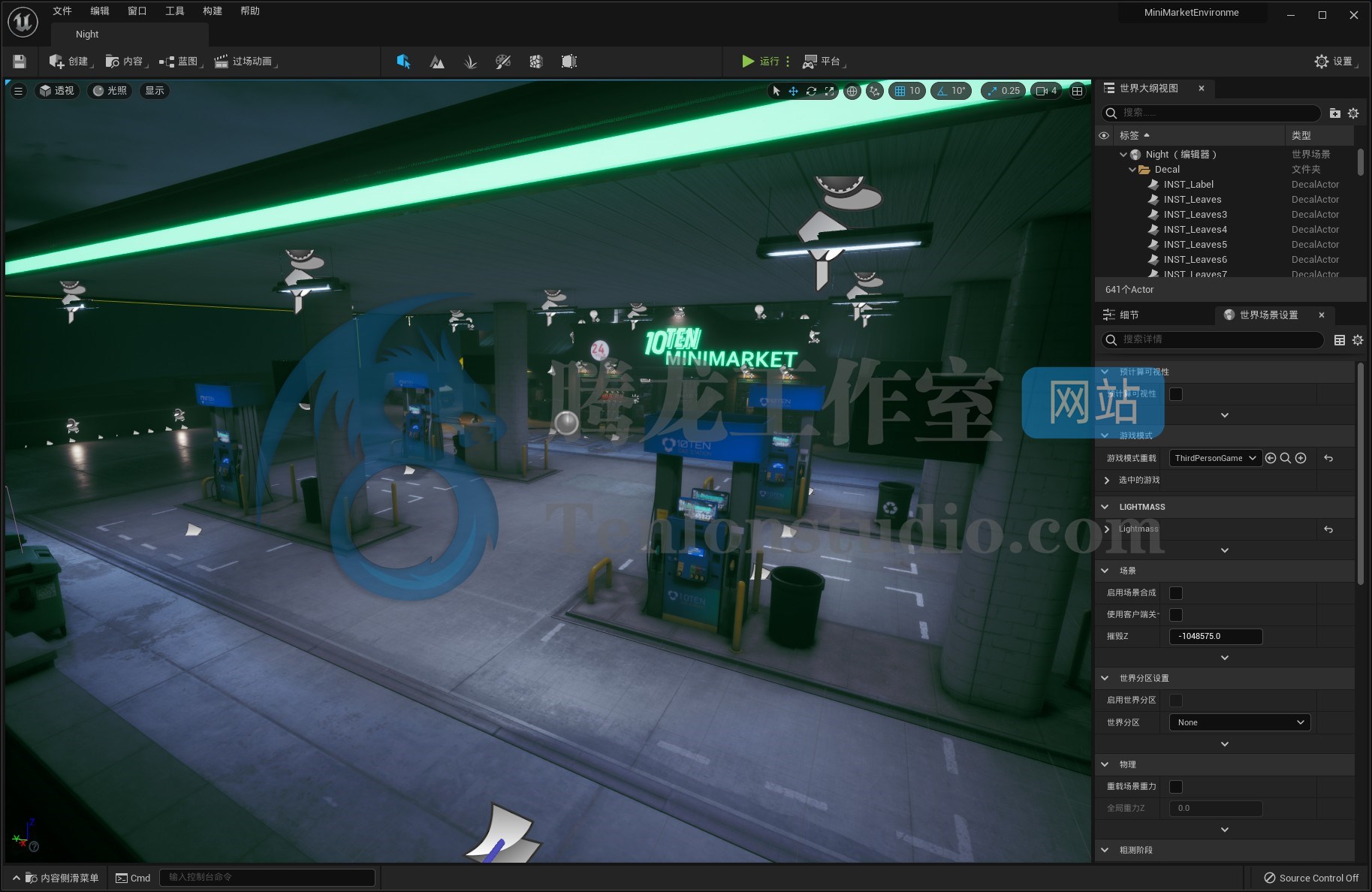This screenshot has height=892, width=1372.
Task: Enable Override World Gravity checkbox
Action: tap(1176, 787)
